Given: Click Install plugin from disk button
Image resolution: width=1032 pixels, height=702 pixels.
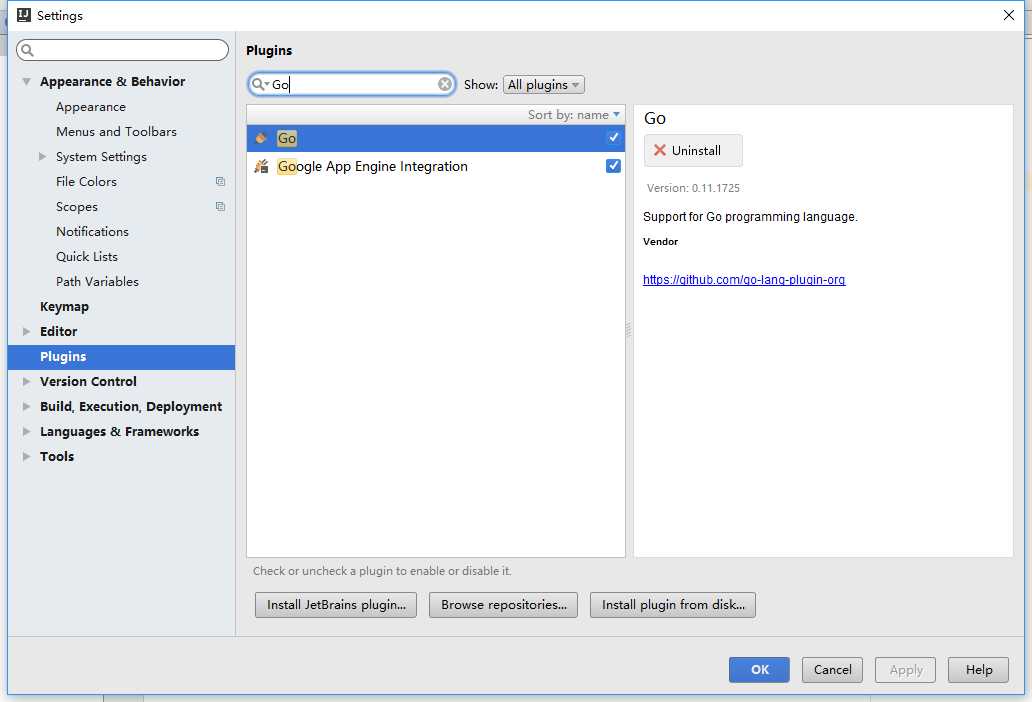Looking at the screenshot, I should (673, 605).
